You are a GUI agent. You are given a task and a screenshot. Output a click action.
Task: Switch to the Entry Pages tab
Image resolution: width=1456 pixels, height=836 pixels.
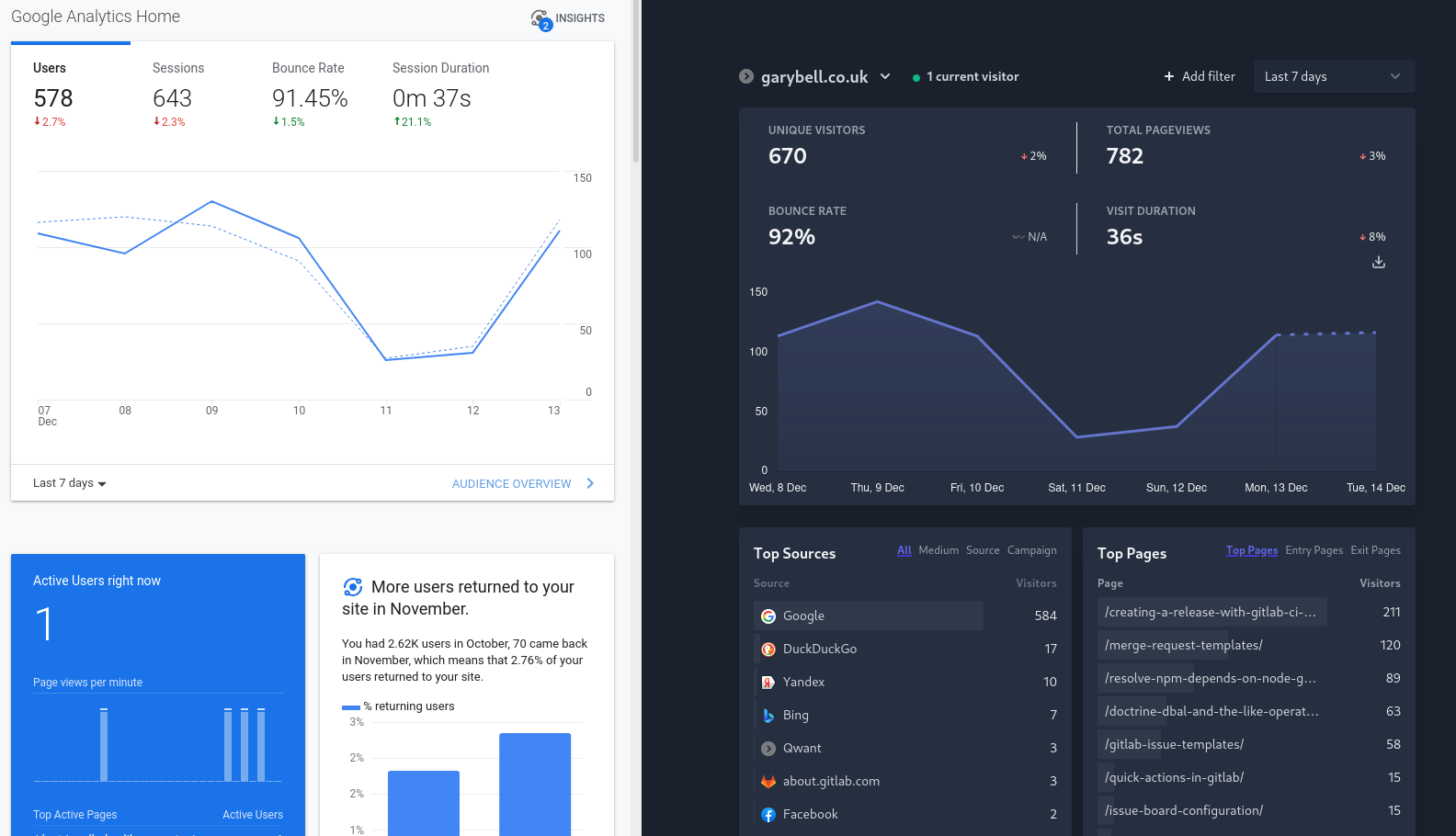[1314, 550]
